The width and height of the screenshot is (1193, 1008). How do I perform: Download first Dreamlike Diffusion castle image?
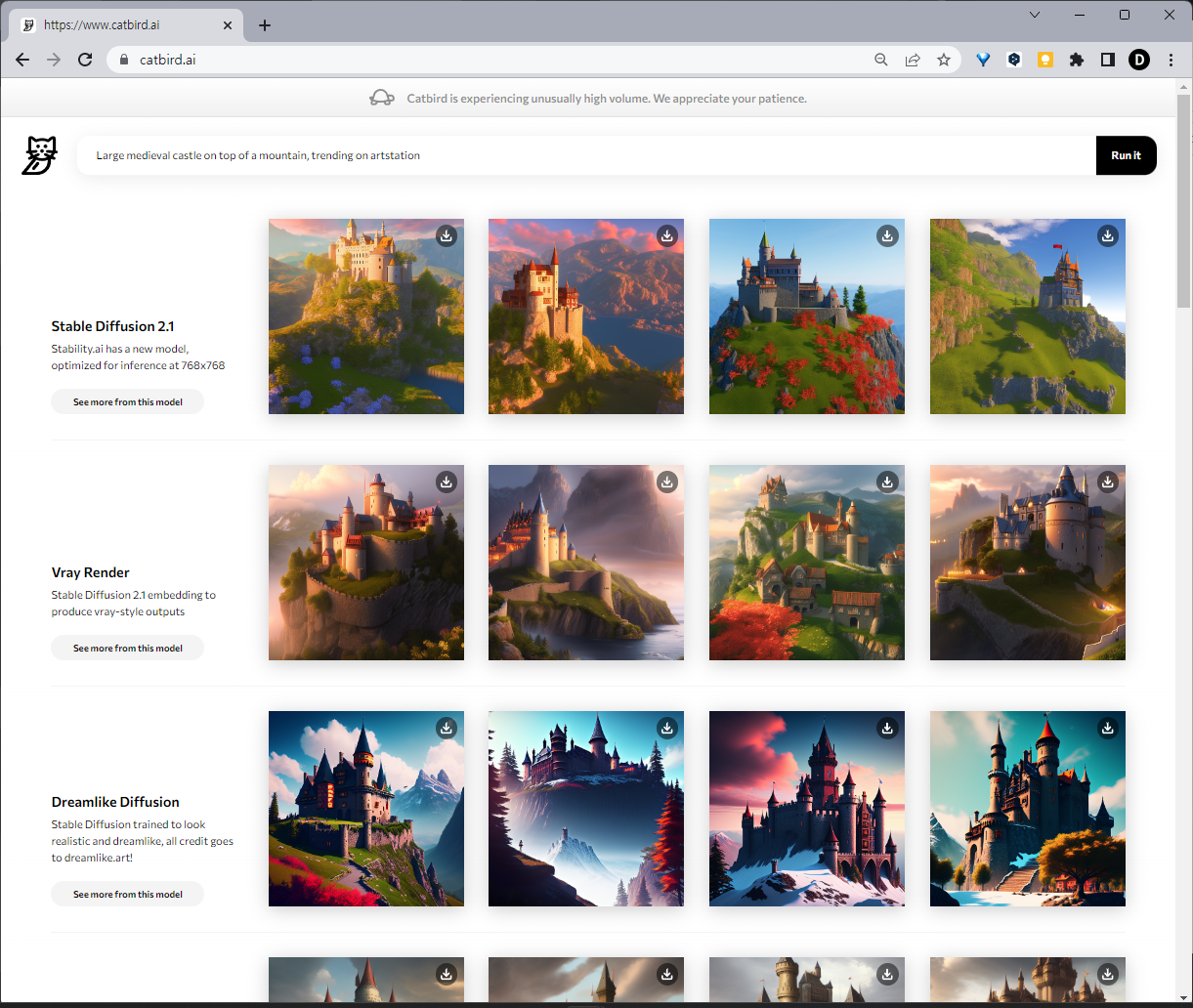click(x=447, y=728)
